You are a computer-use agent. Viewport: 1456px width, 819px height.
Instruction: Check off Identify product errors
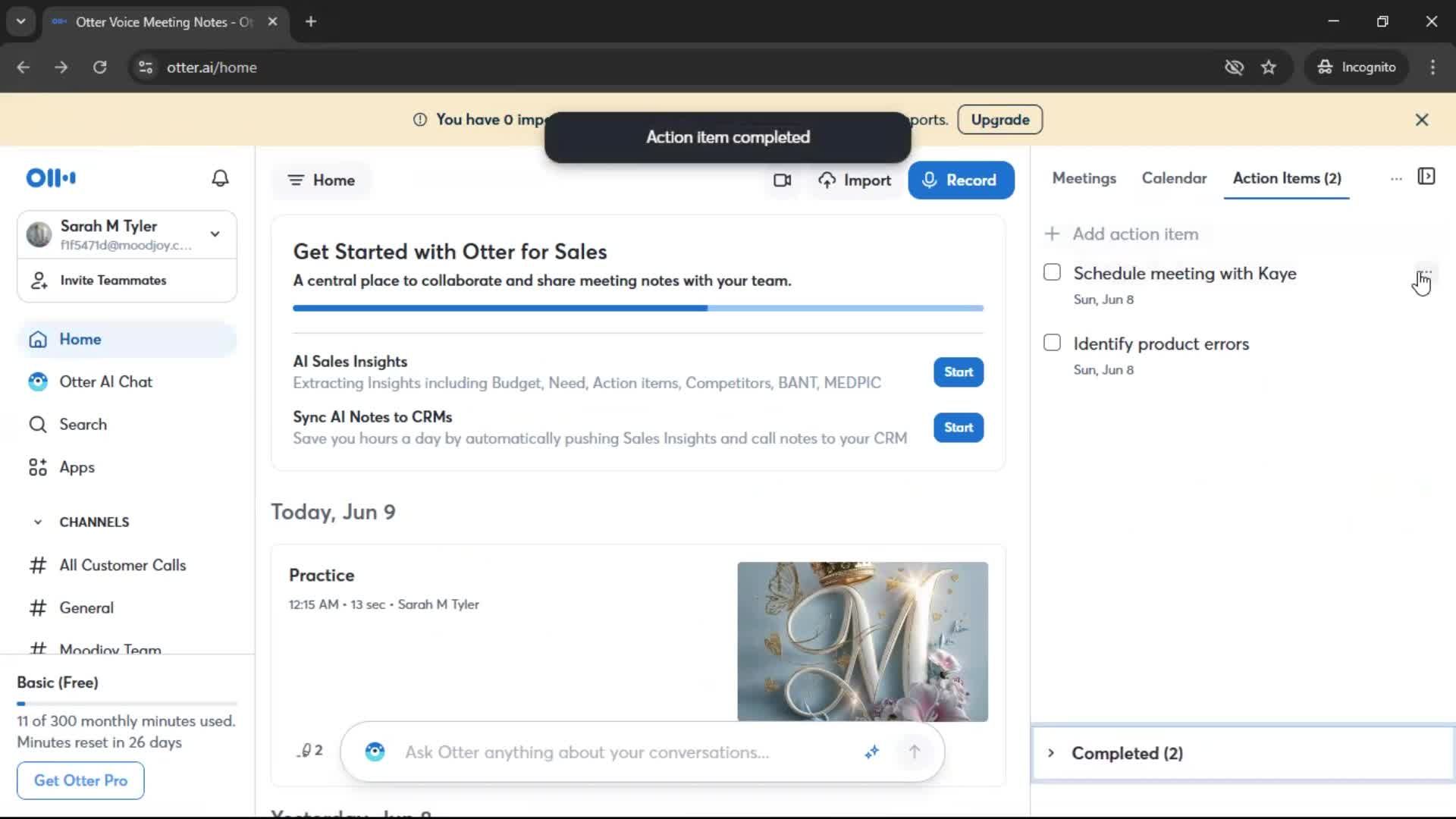coord(1052,343)
